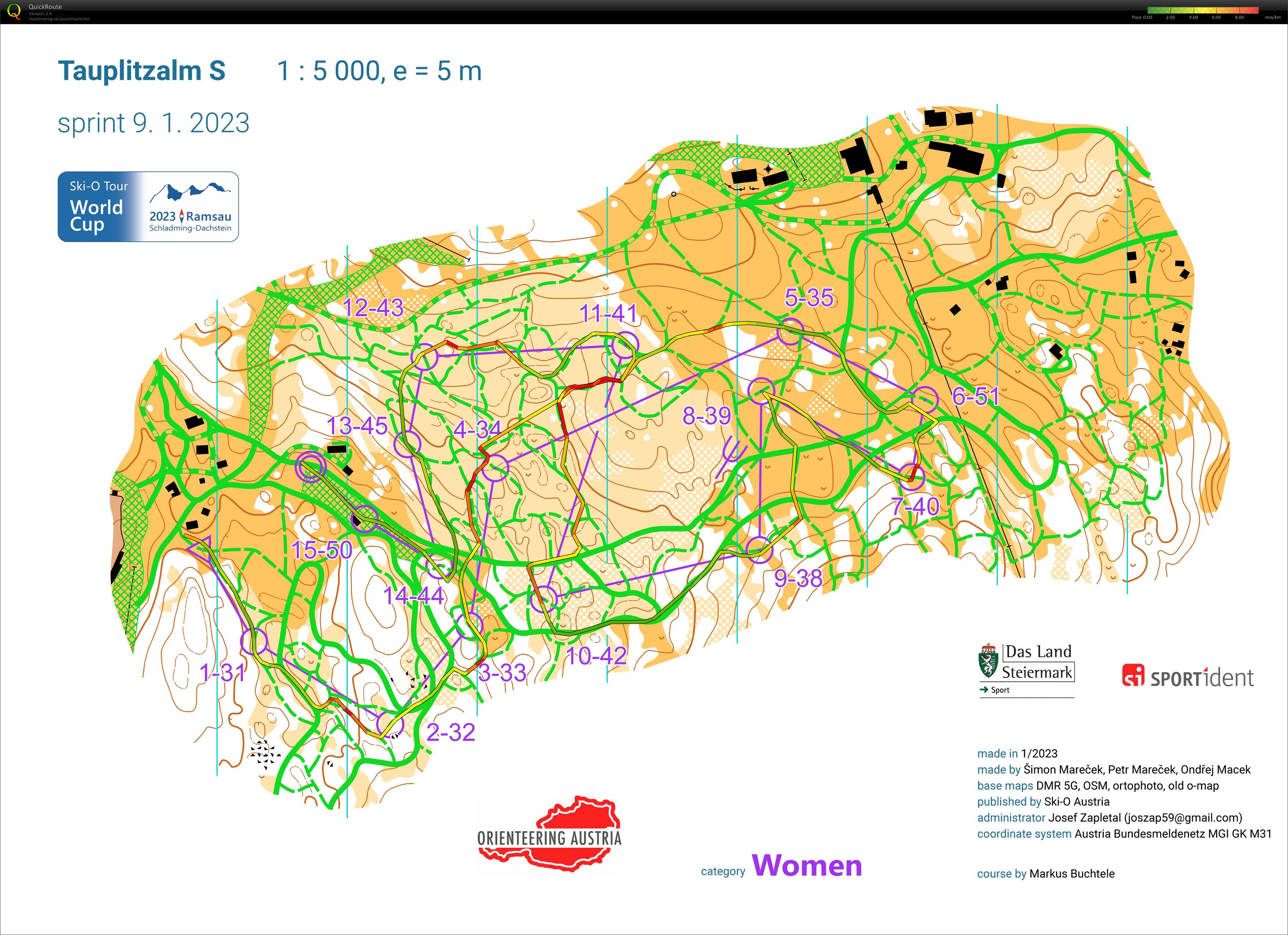Click control label 10-42
Image resolution: width=1288 pixels, height=935 pixels.
click(x=596, y=656)
